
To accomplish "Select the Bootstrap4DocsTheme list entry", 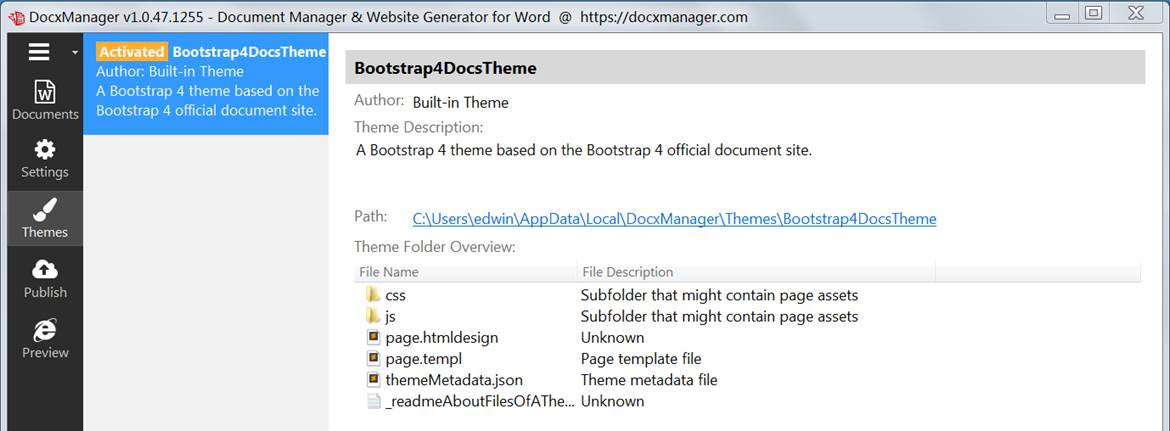I will tap(206, 84).
